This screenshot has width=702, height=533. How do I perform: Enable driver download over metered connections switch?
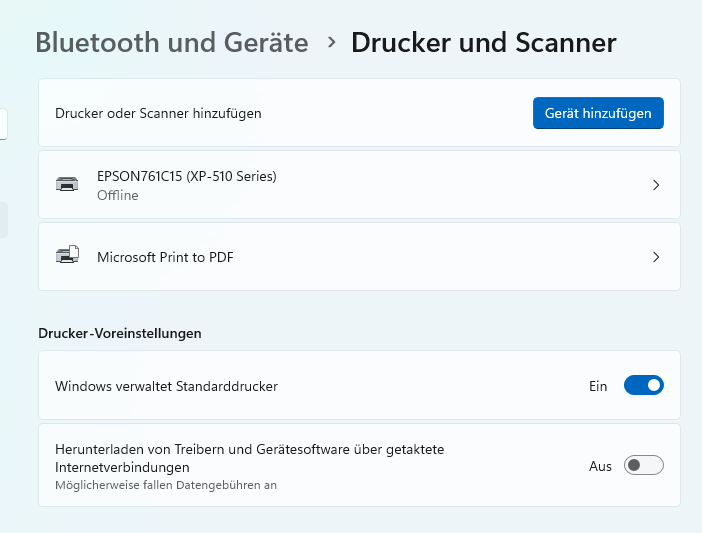[643, 466]
